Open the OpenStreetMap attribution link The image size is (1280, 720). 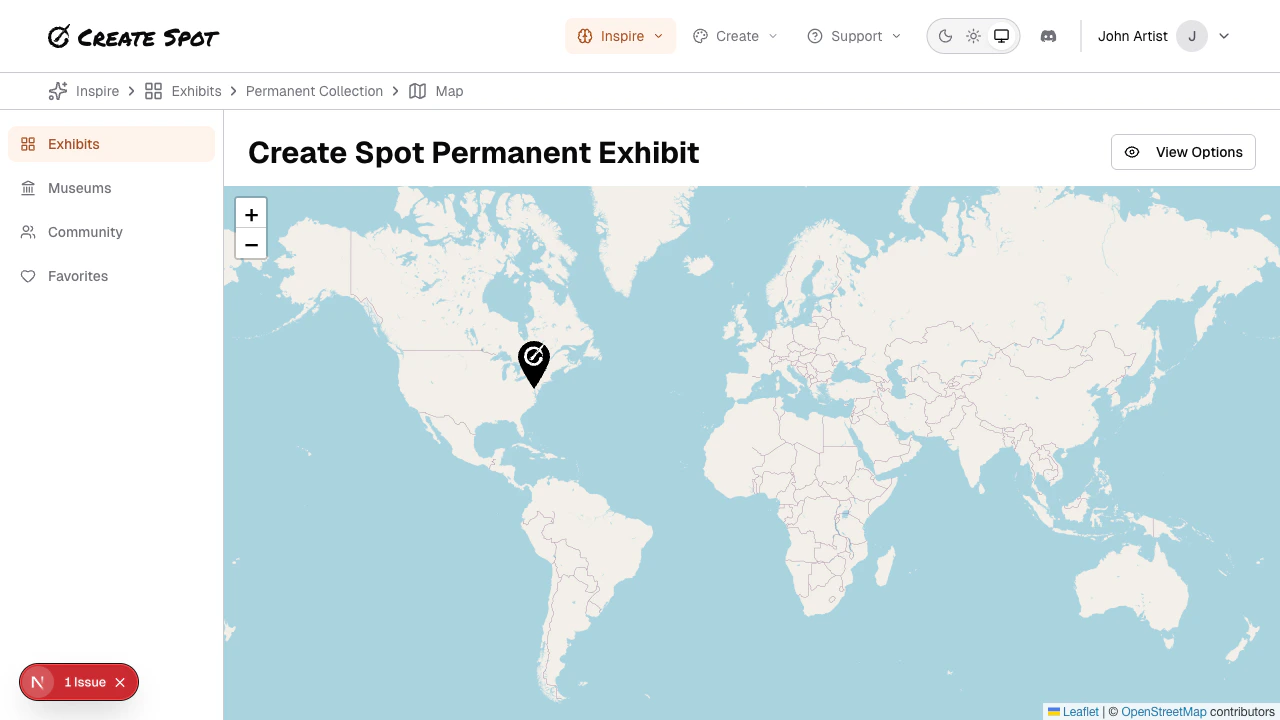pos(1164,711)
